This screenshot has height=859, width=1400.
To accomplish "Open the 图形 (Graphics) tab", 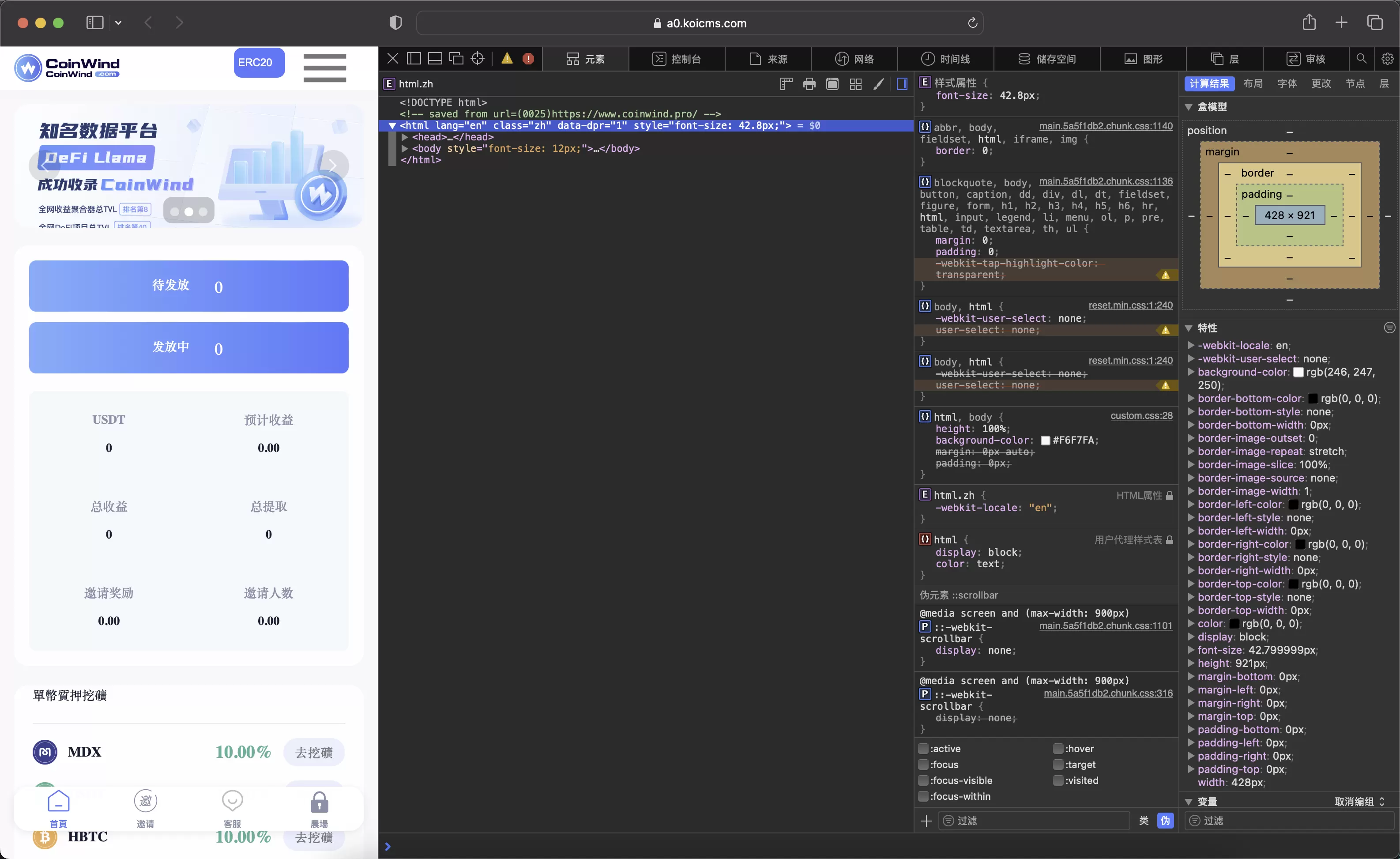I will 1143,59.
